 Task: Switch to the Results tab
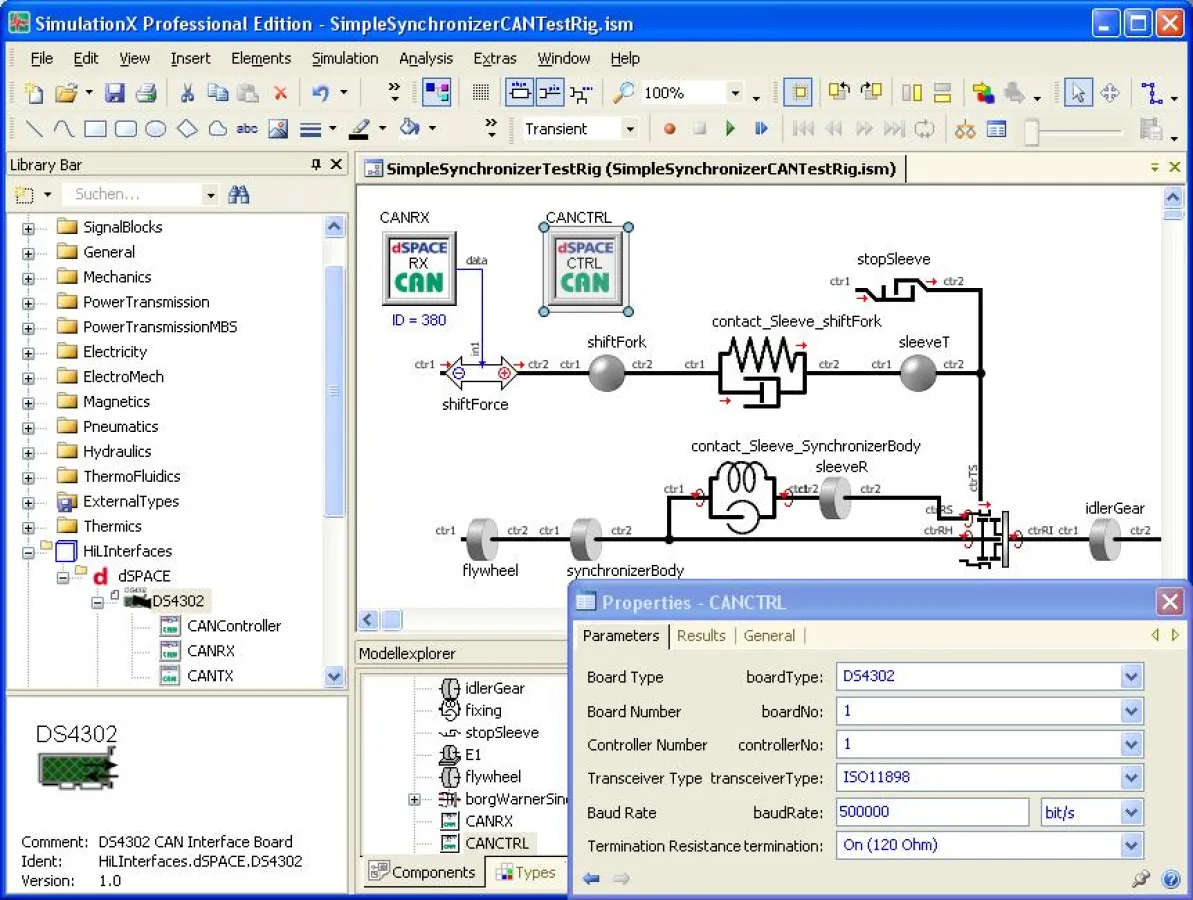[701, 636]
